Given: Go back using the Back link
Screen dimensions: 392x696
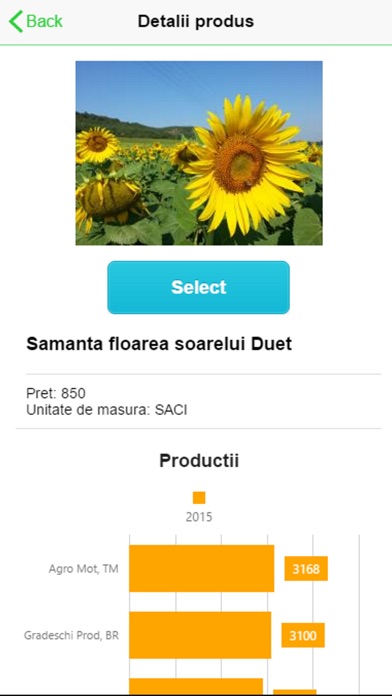Looking at the screenshot, I should [36, 21].
